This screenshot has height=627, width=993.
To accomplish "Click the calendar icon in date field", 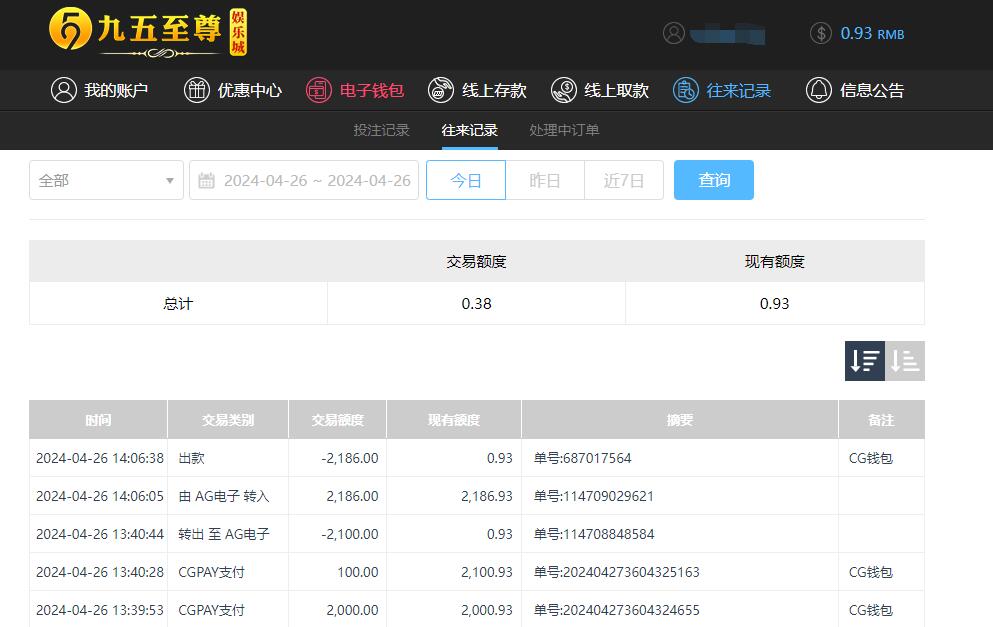I will pyautogui.click(x=207, y=180).
